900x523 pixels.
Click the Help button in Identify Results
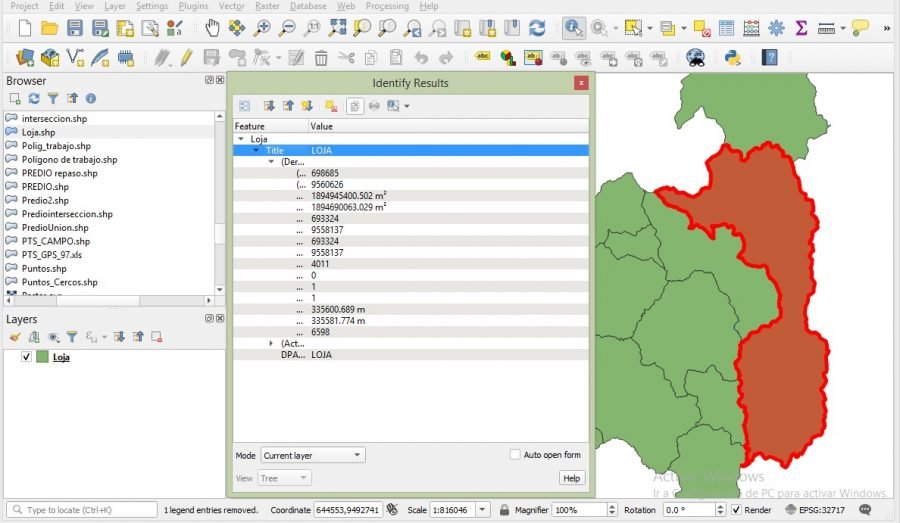(x=571, y=478)
